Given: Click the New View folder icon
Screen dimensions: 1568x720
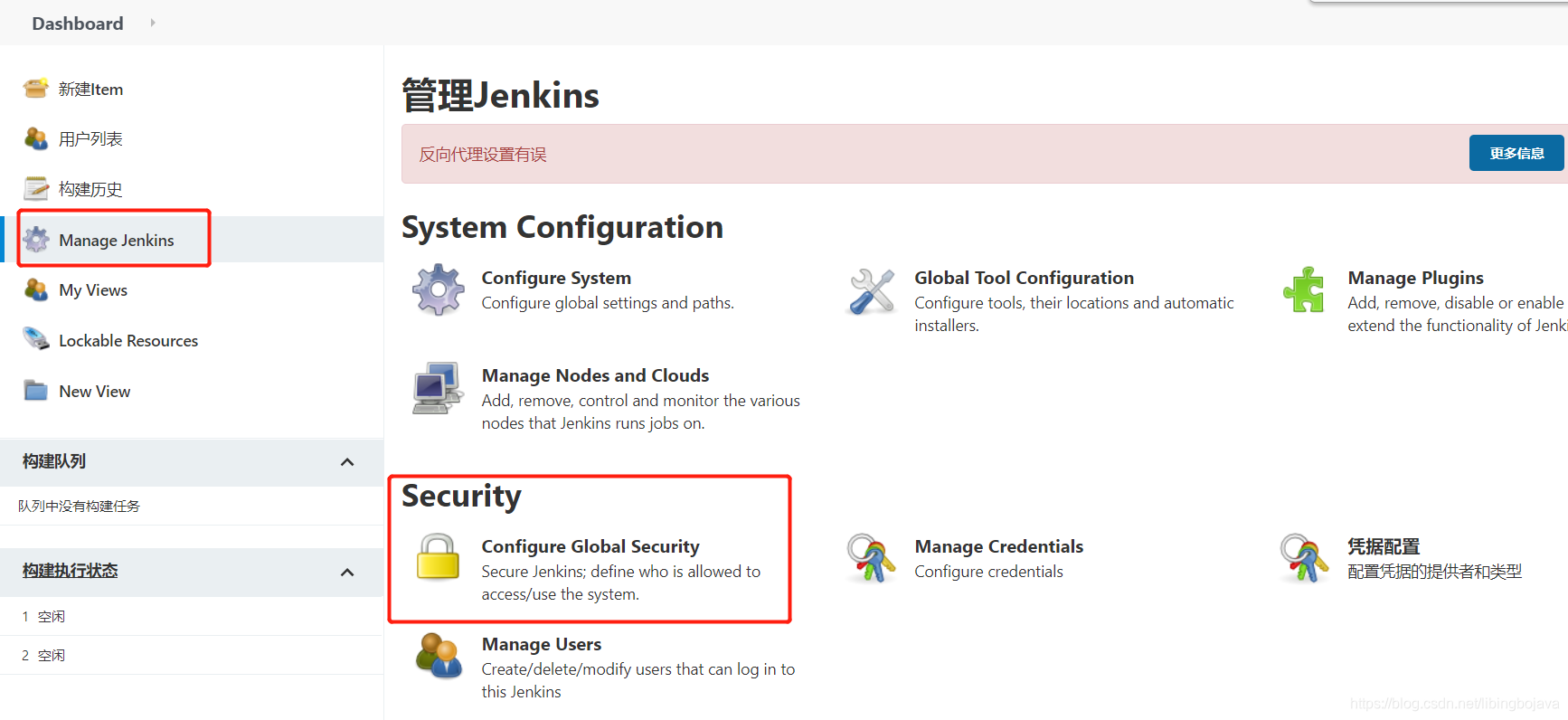Looking at the screenshot, I should pyautogui.click(x=36, y=391).
